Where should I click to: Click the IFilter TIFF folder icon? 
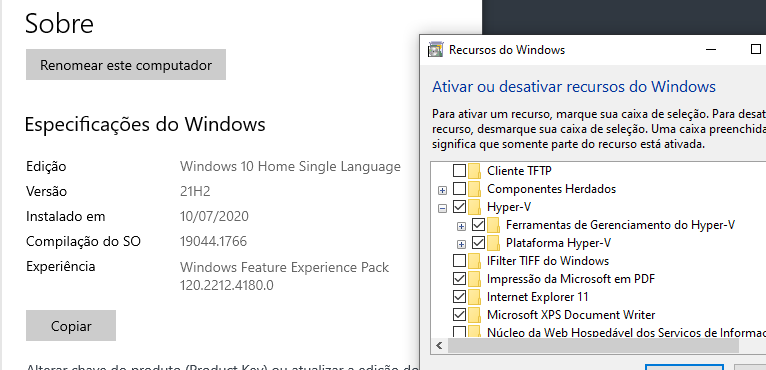(475, 261)
